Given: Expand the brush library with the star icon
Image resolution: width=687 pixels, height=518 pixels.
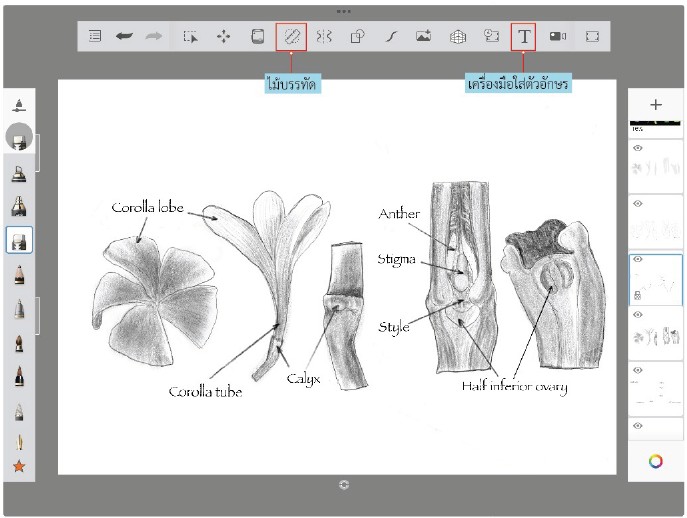Looking at the screenshot, I should 19,466.
